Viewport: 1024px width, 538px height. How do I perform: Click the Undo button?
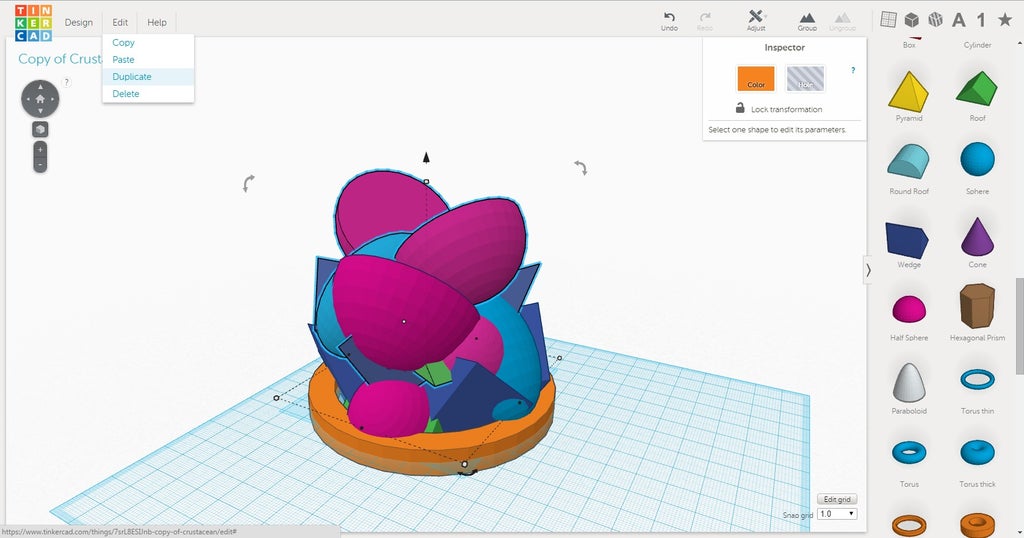pos(669,21)
